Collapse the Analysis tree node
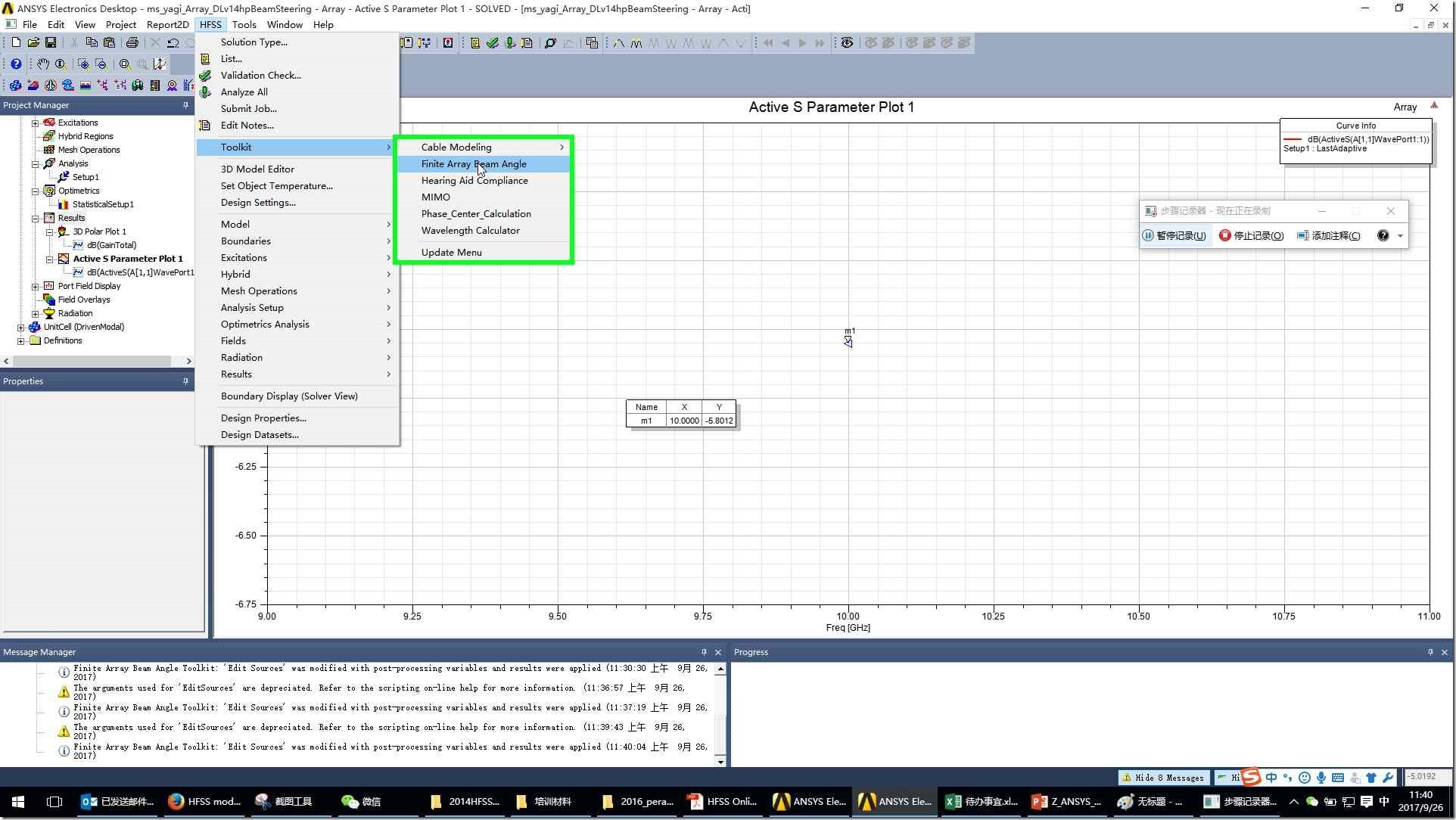Viewport: 1456px width, 820px height. tap(35, 163)
